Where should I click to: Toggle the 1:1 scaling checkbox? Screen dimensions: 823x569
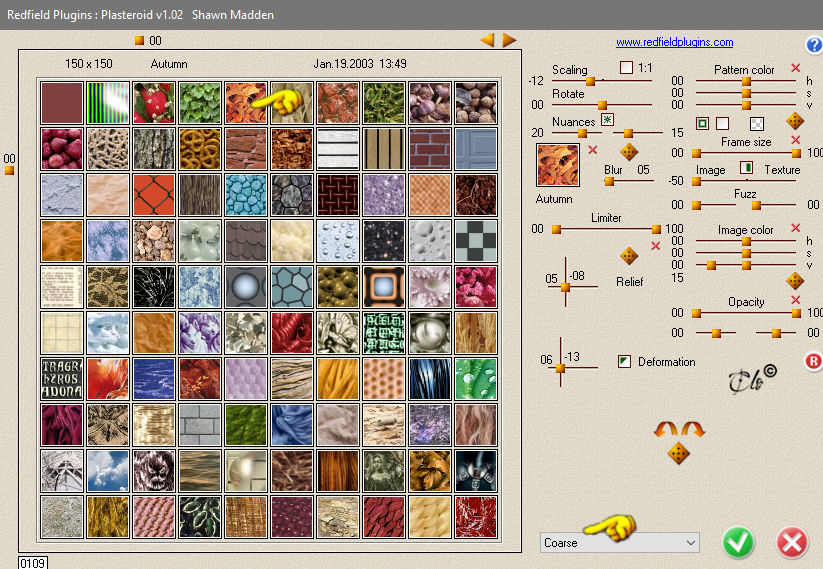click(626, 67)
